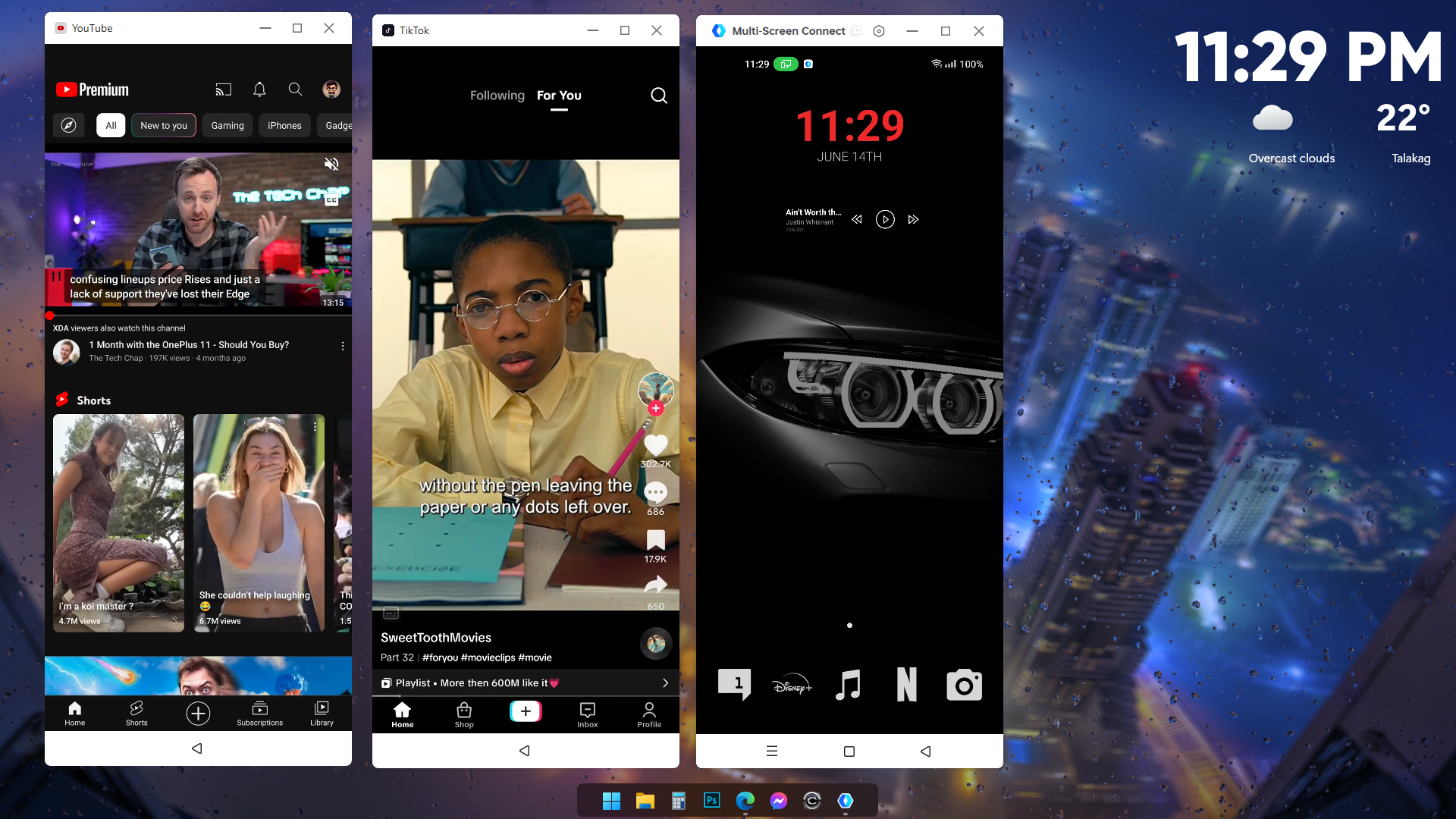
Task: Bookmark the TikTok video
Action: pyautogui.click(x=655, y=540)
